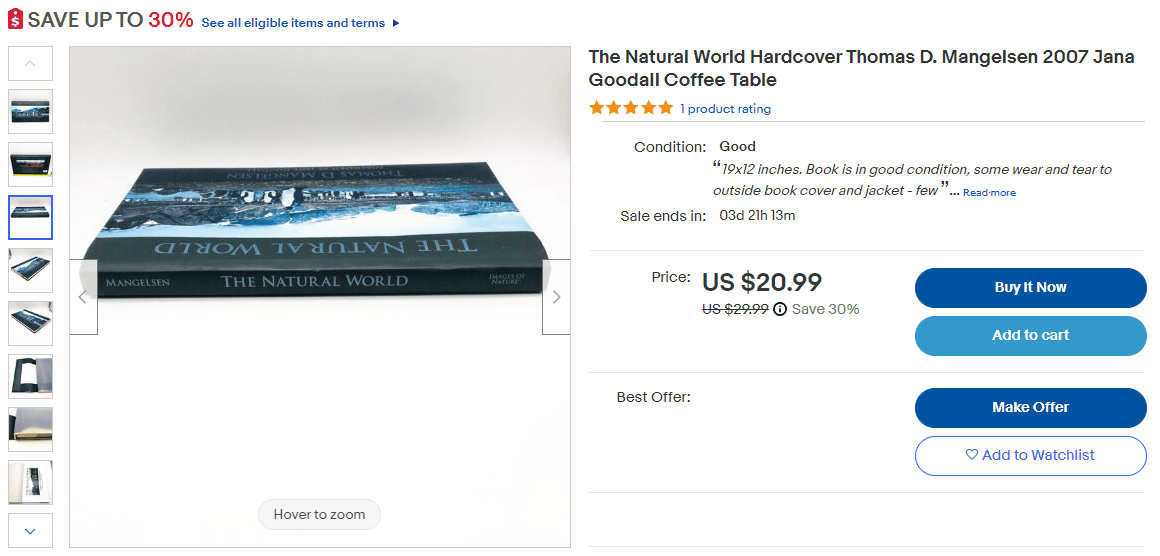This screenshot has height=556, width=1160.
Task: Select the empty slipcase thumbnail
Action: [x=30, y=376]
